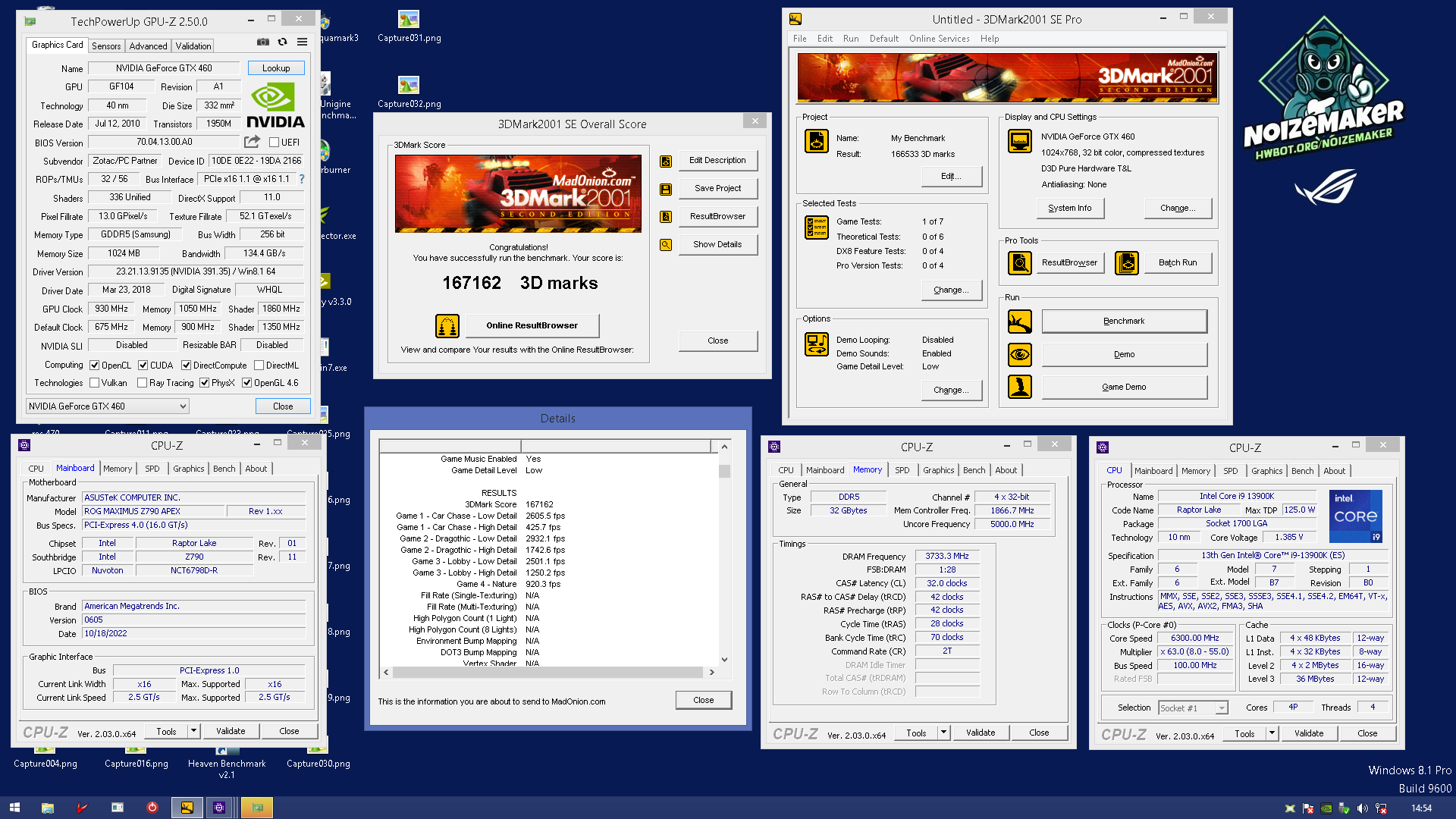This screenshot has height=819, width=1456.
Task: Open Online Services menu in 3DMark2001
Action: click(939, 39)
